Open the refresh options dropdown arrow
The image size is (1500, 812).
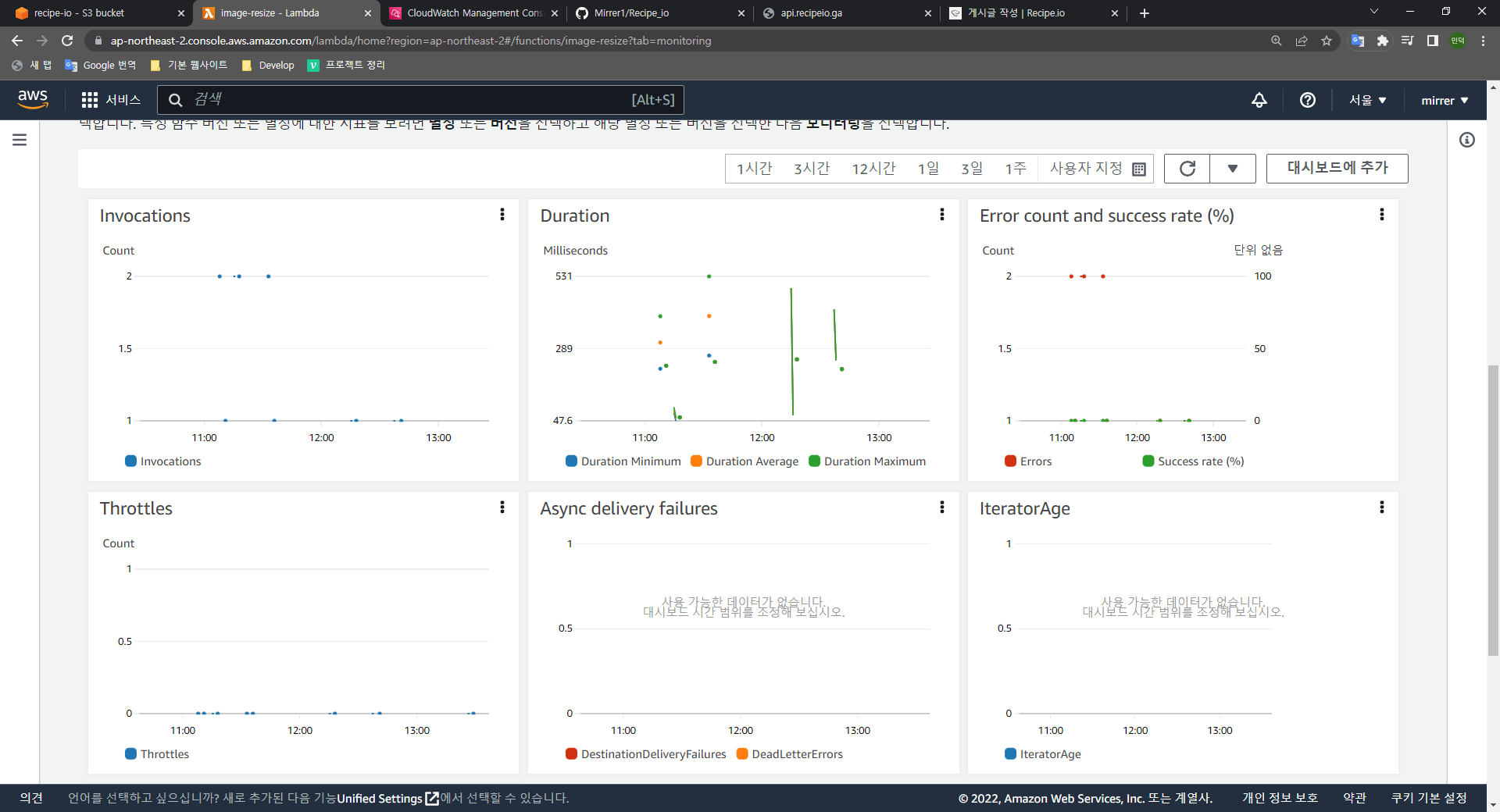[x=1232, y=169]
